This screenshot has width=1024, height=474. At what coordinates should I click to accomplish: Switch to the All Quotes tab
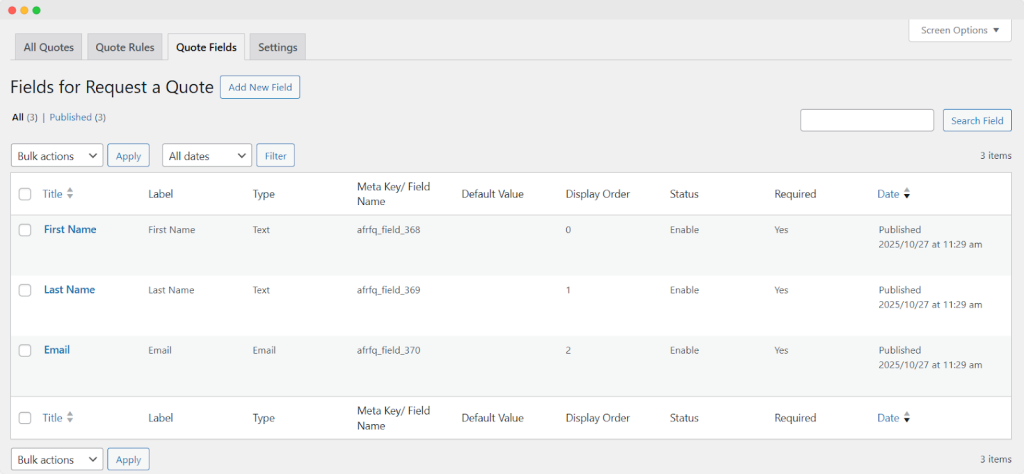49,47
